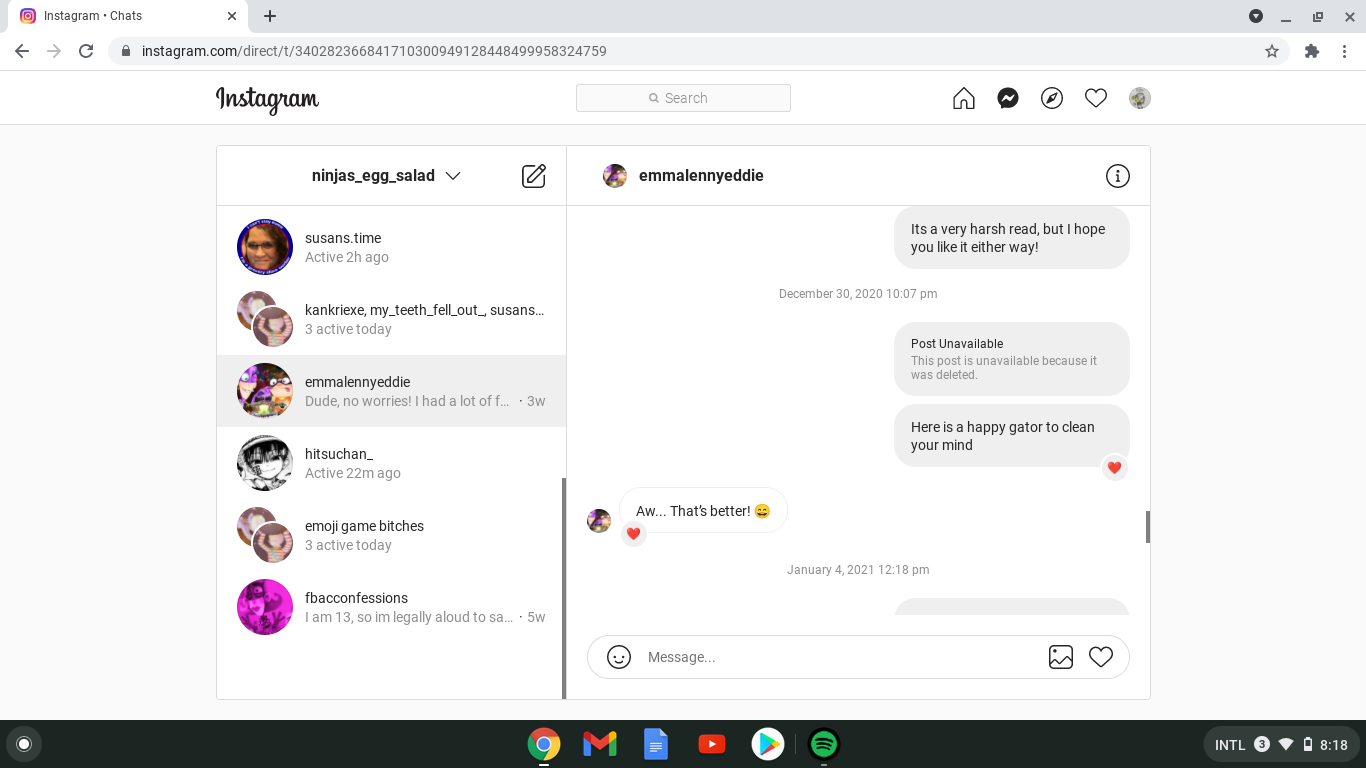Click the tab search dropdown arrow
1366x768 pixels.
[x=1256, y=16]
